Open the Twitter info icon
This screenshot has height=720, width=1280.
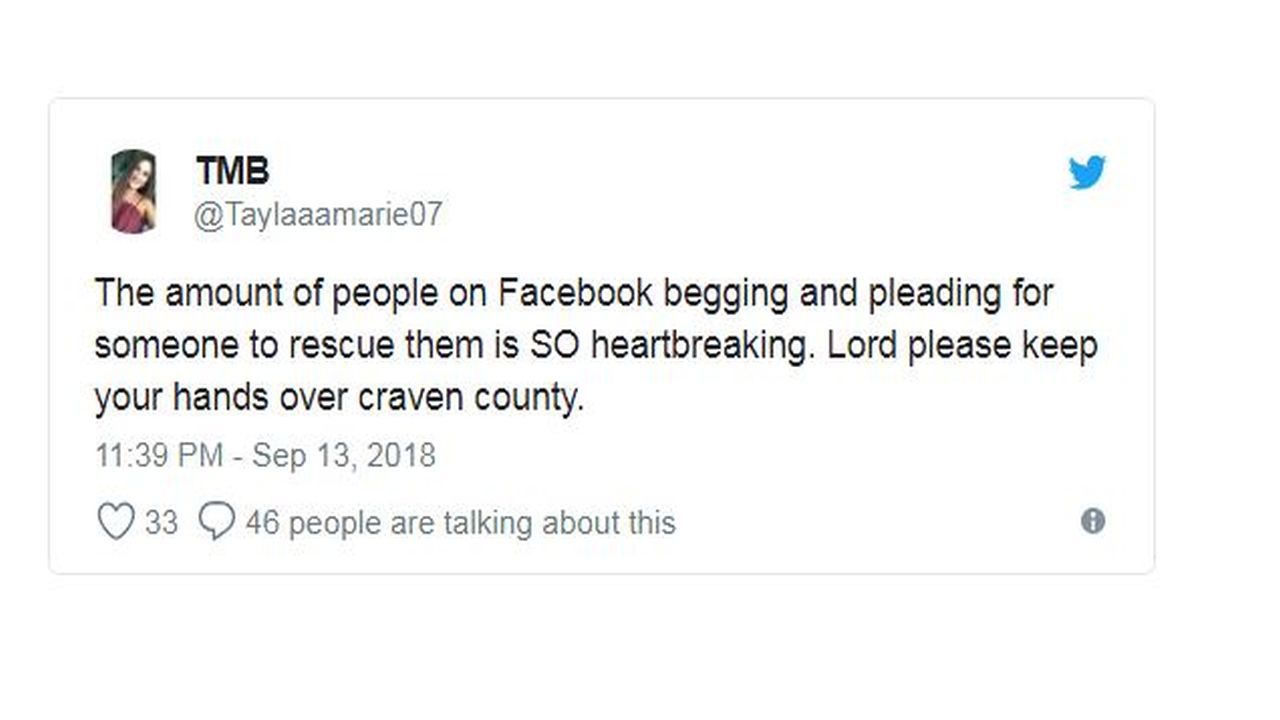click(x=1093, y=521)
